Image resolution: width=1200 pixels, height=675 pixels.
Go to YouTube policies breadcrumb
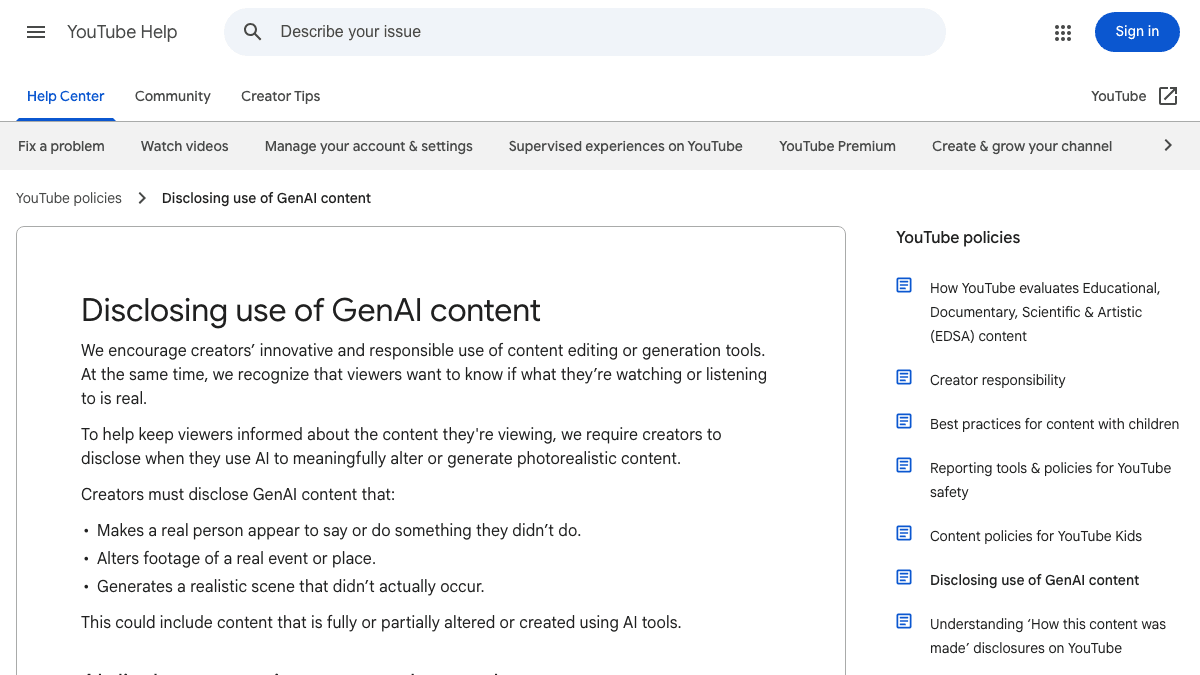[x=69, y=198]
